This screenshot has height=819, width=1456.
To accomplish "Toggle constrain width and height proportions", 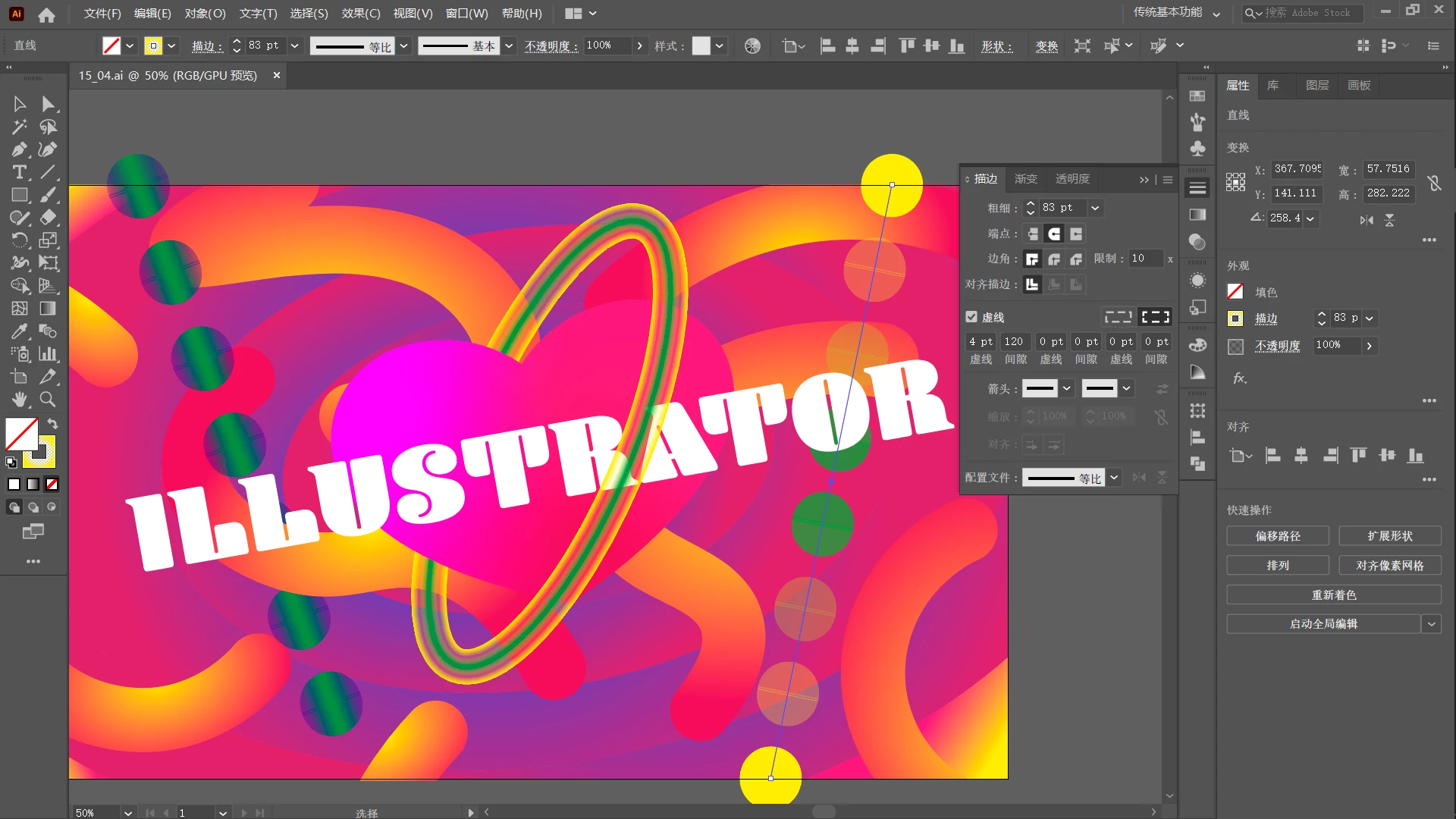I will coord(1433,183).
